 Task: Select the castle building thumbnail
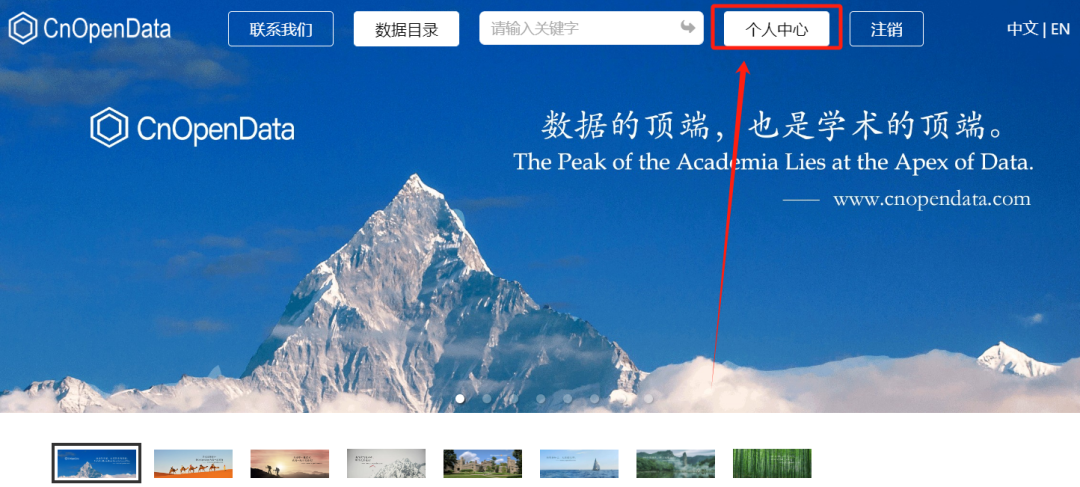[482, 464]
